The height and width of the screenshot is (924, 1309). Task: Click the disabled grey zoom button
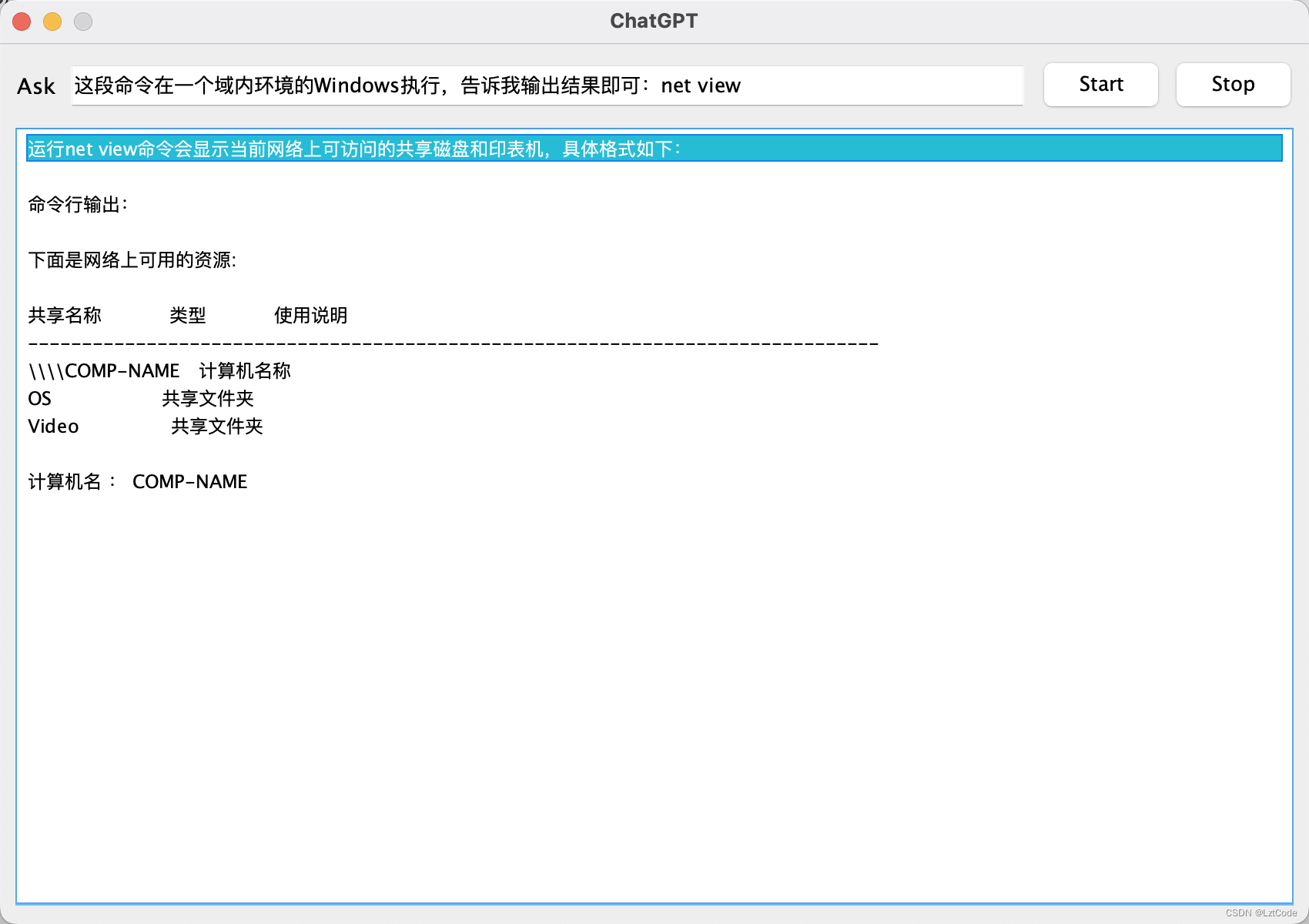click(x=83, y=22)
